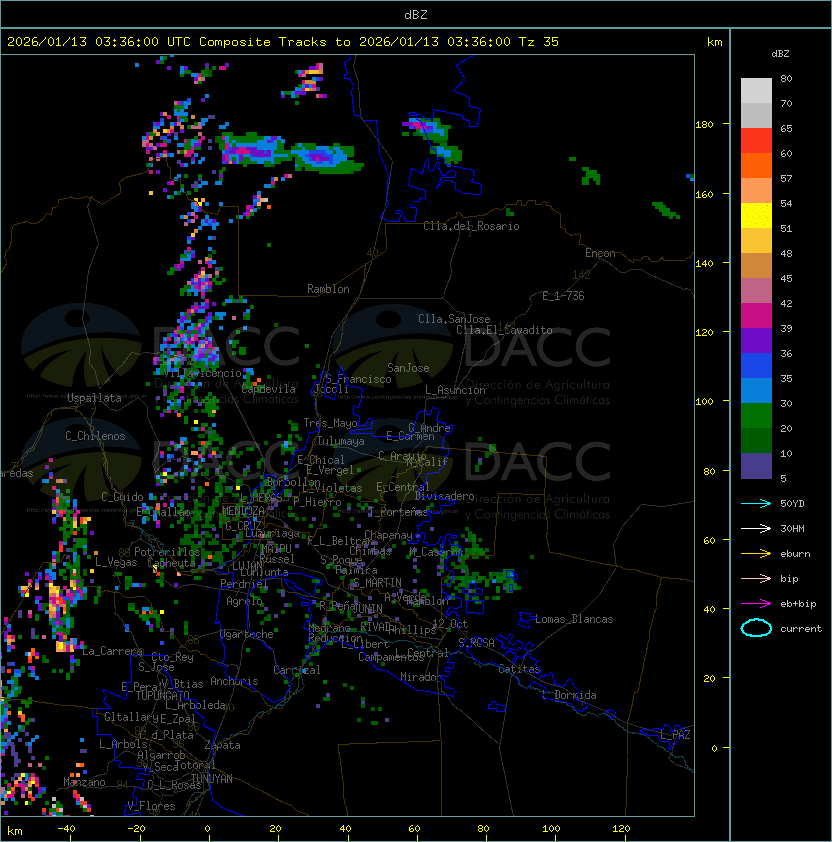Click the V_Flores map label
This screenshot has width=832, height=842.
click(151, 806)
